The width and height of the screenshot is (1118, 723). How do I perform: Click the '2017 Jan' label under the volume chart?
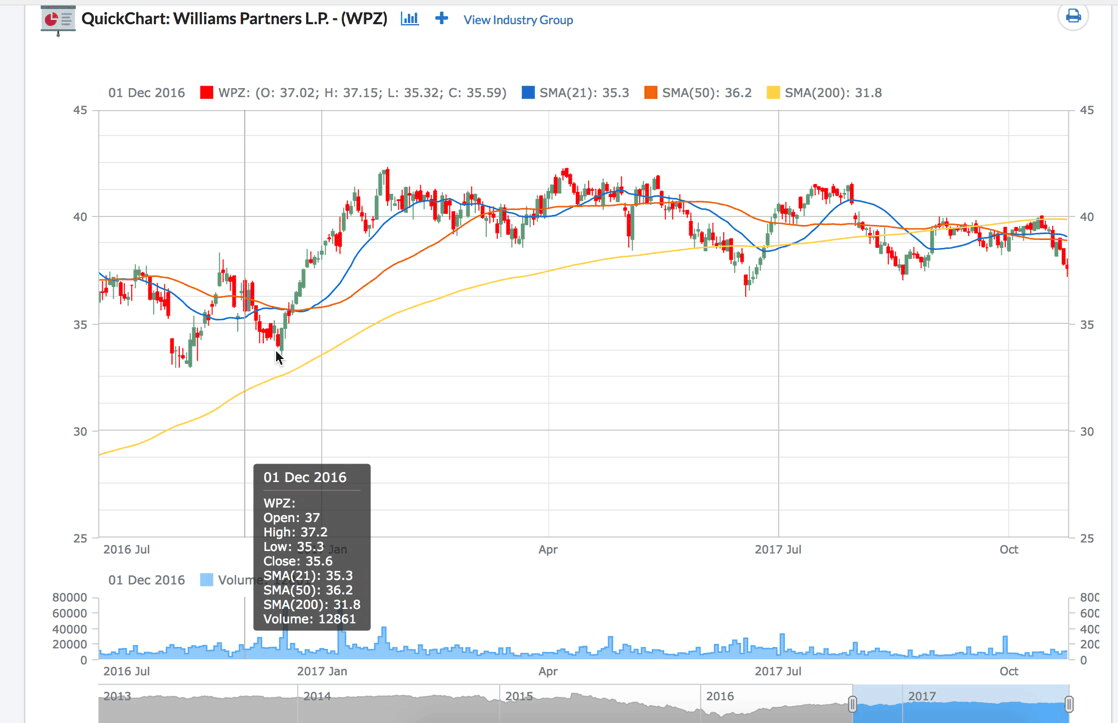322,671
